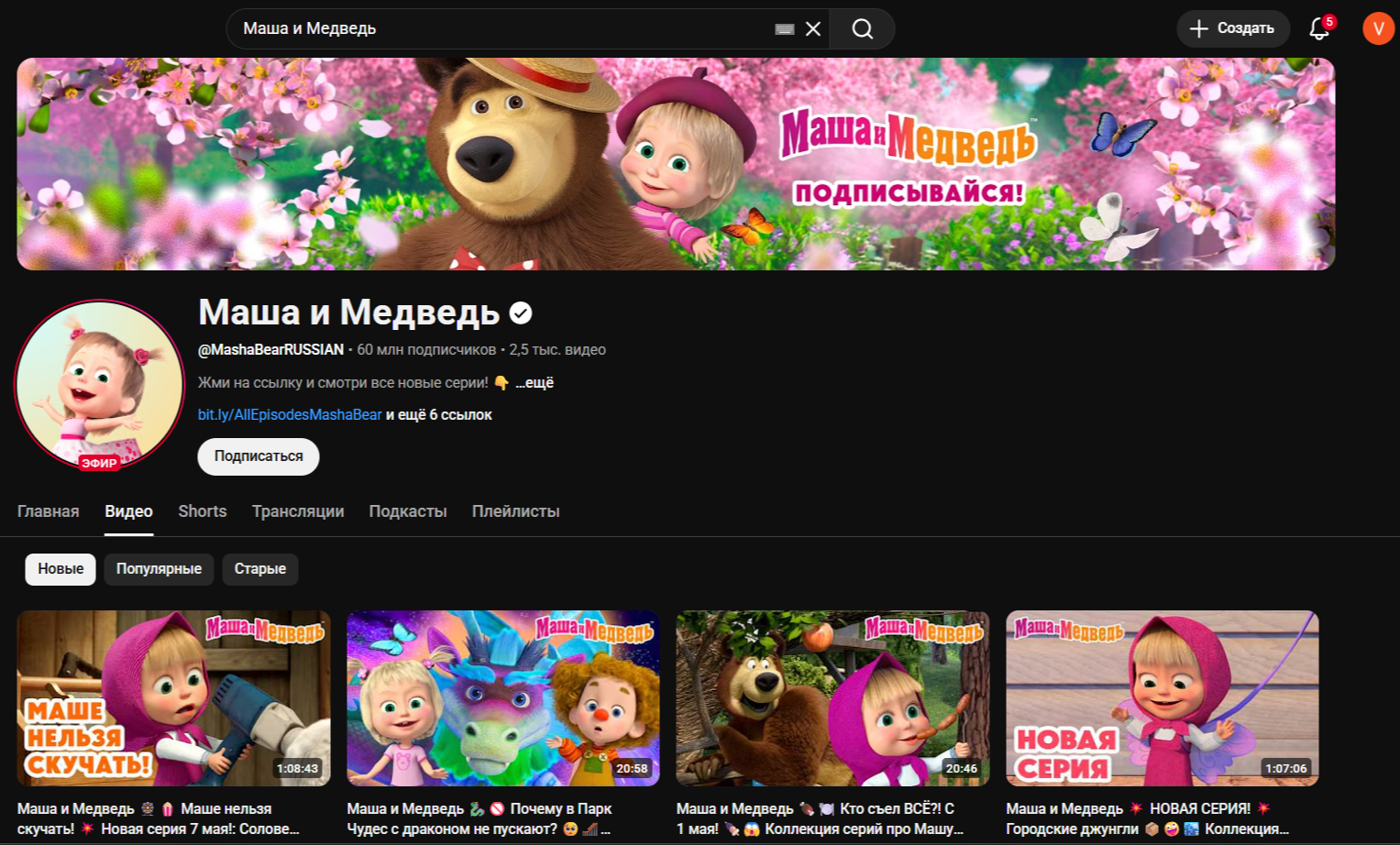1400x845 pixels.
Task: Click the title 'Почему в Парк Чудес с драконом не пускают?'
Action: [x=480, y=818]
